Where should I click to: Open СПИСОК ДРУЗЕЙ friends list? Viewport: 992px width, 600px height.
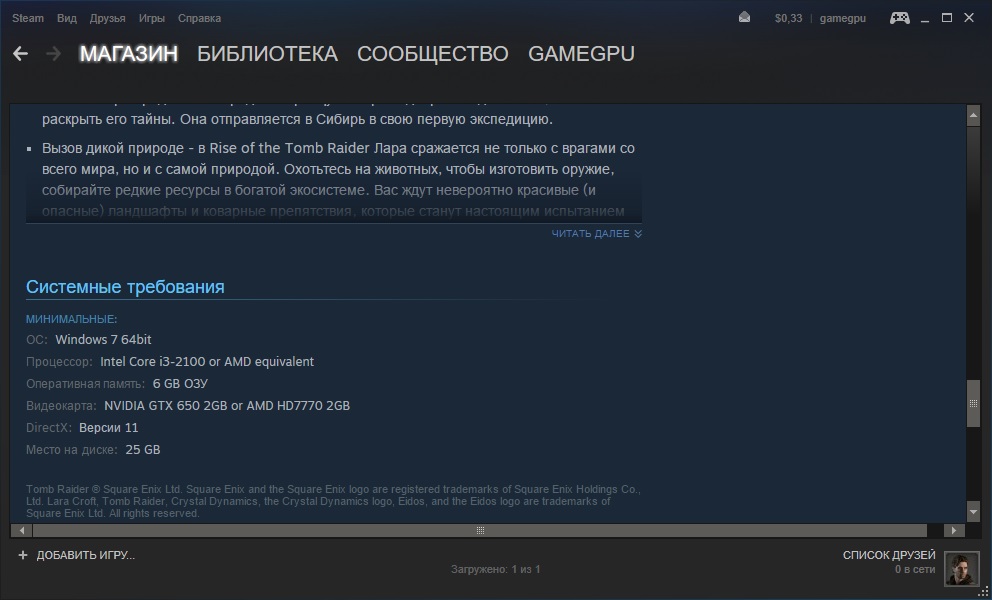[x=889, y=555]
